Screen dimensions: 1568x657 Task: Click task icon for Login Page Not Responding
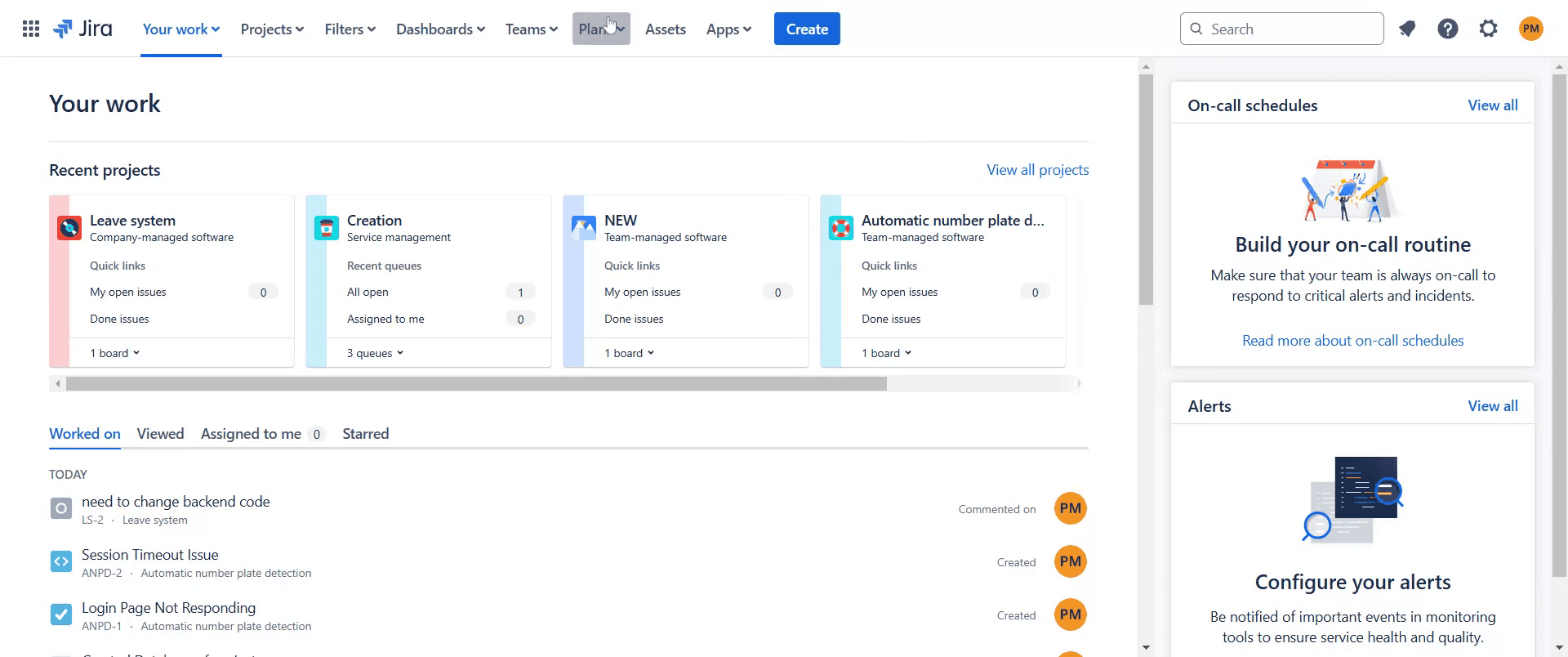[61, 615]
